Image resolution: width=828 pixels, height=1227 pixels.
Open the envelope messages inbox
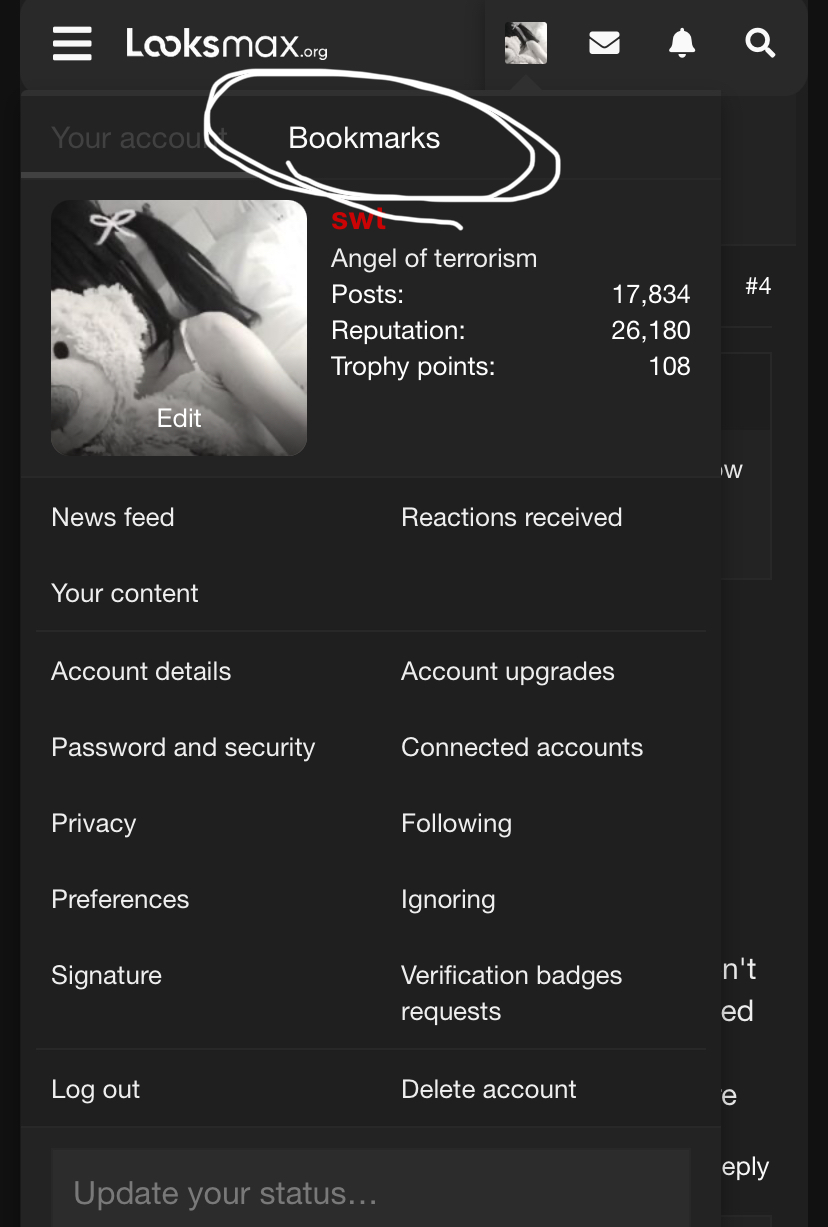(x=604, y=44)
